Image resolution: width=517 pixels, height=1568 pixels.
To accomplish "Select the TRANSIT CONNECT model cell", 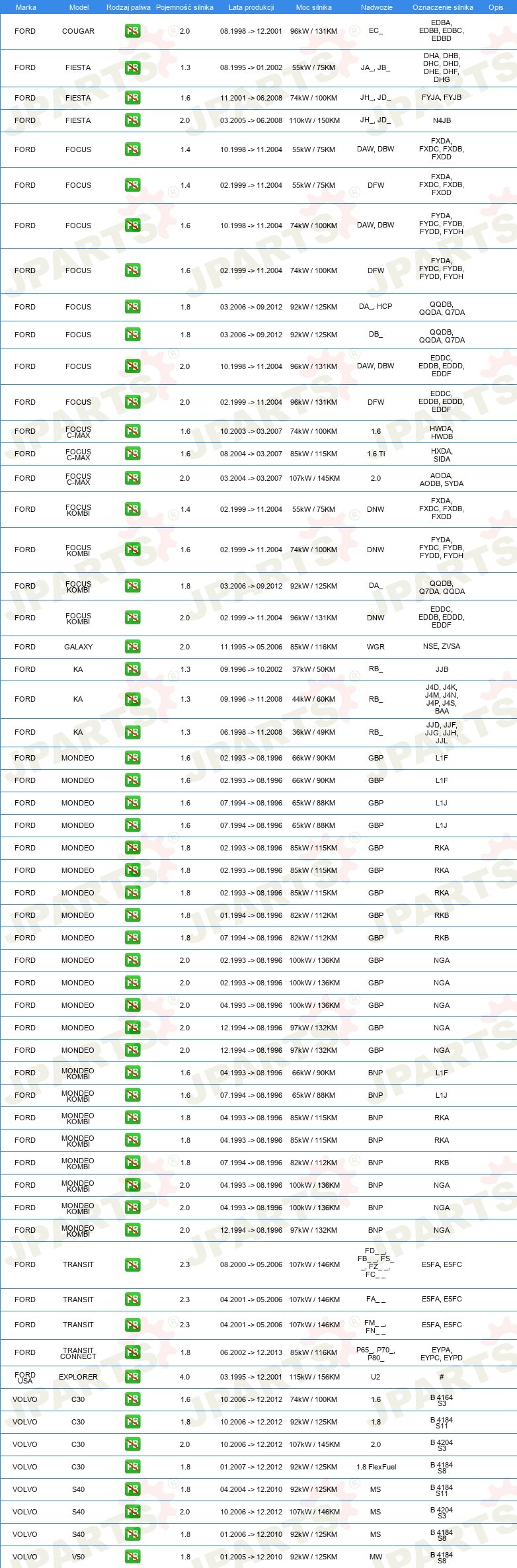I will tap(78, 1353).
